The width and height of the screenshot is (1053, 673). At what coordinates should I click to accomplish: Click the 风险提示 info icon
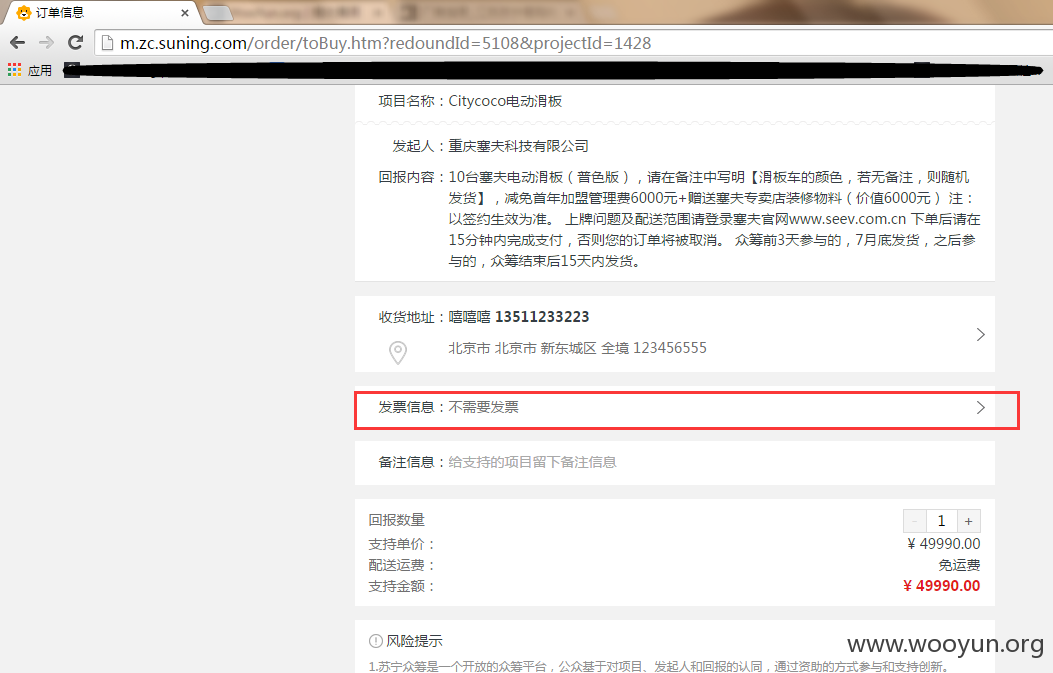(x=375, y=641)
